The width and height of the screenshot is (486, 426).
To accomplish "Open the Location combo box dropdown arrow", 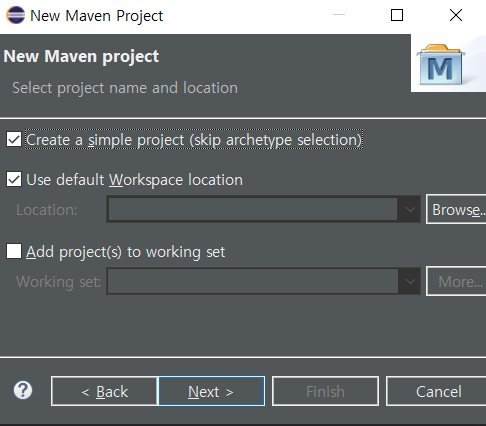I will (x=410, y=210).
